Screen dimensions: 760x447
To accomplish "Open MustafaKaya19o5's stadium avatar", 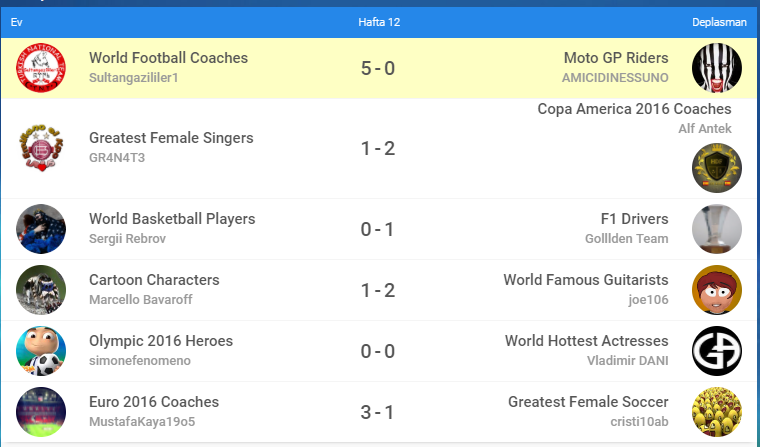I will pos(41,412).
